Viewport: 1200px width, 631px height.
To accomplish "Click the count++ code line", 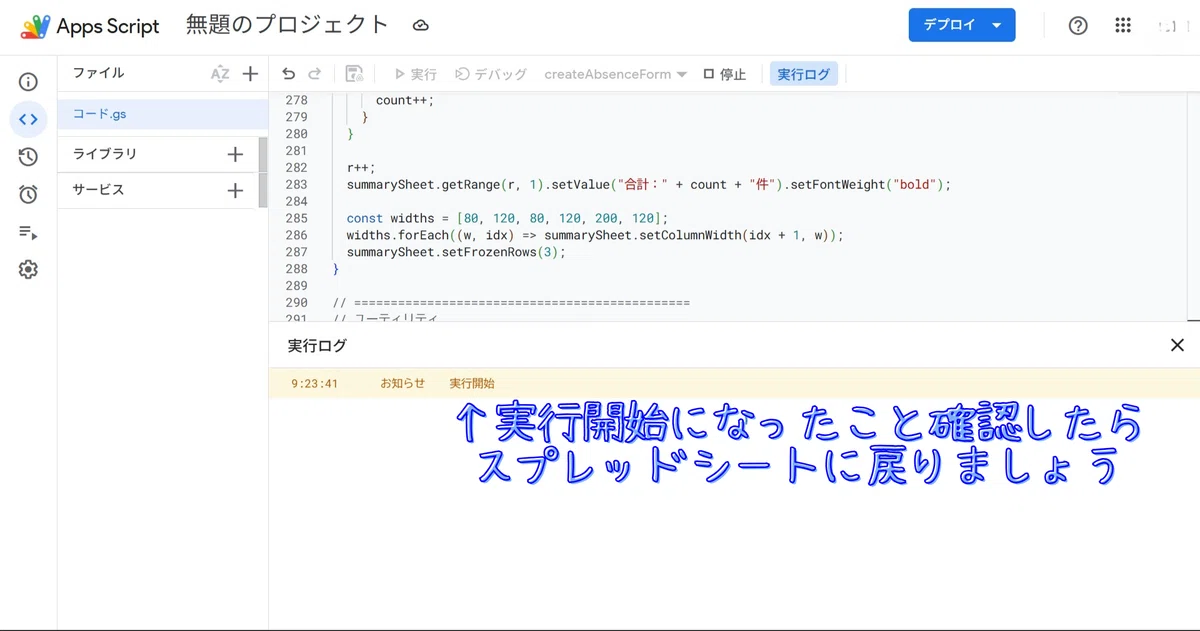I will pos(405,100).
